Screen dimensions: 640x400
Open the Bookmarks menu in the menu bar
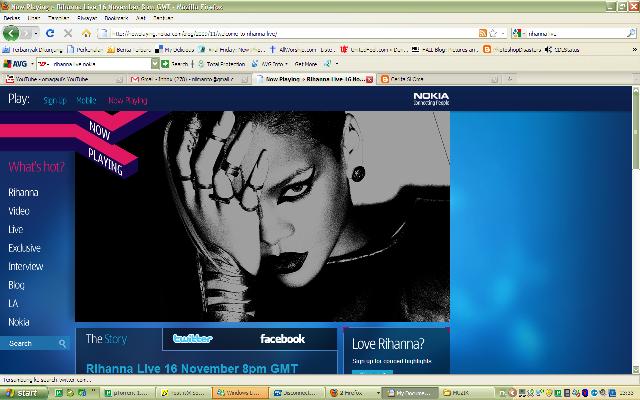(x=116, y=18)
